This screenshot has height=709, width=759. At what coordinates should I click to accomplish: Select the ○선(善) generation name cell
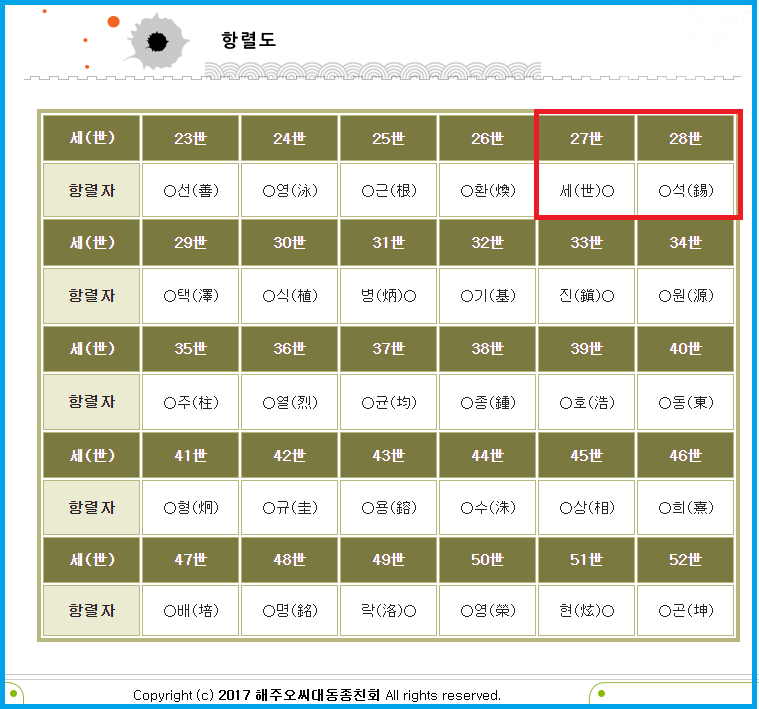(190, 190)
